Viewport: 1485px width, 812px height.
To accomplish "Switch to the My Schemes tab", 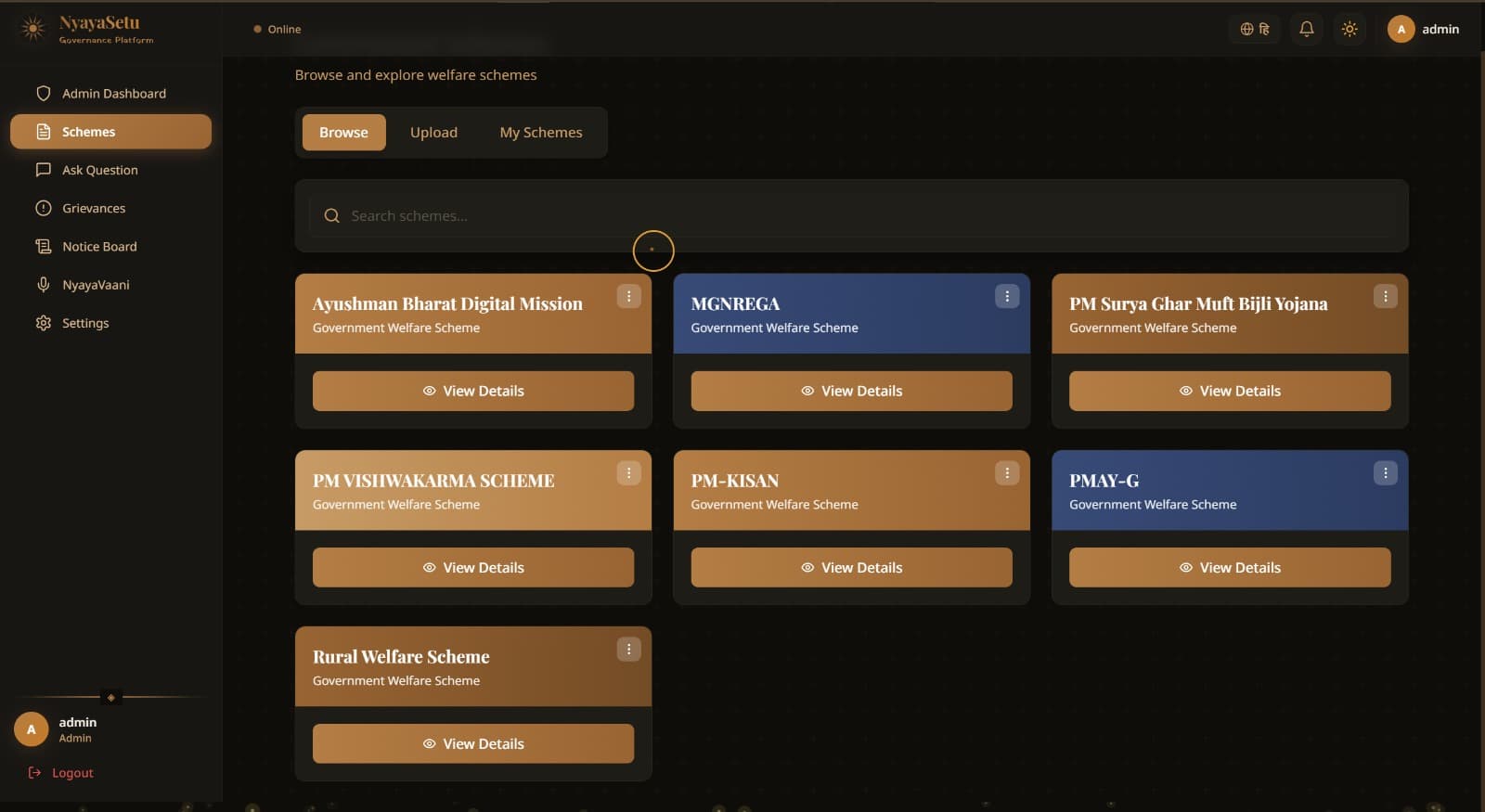I will (x=541, y=133).
